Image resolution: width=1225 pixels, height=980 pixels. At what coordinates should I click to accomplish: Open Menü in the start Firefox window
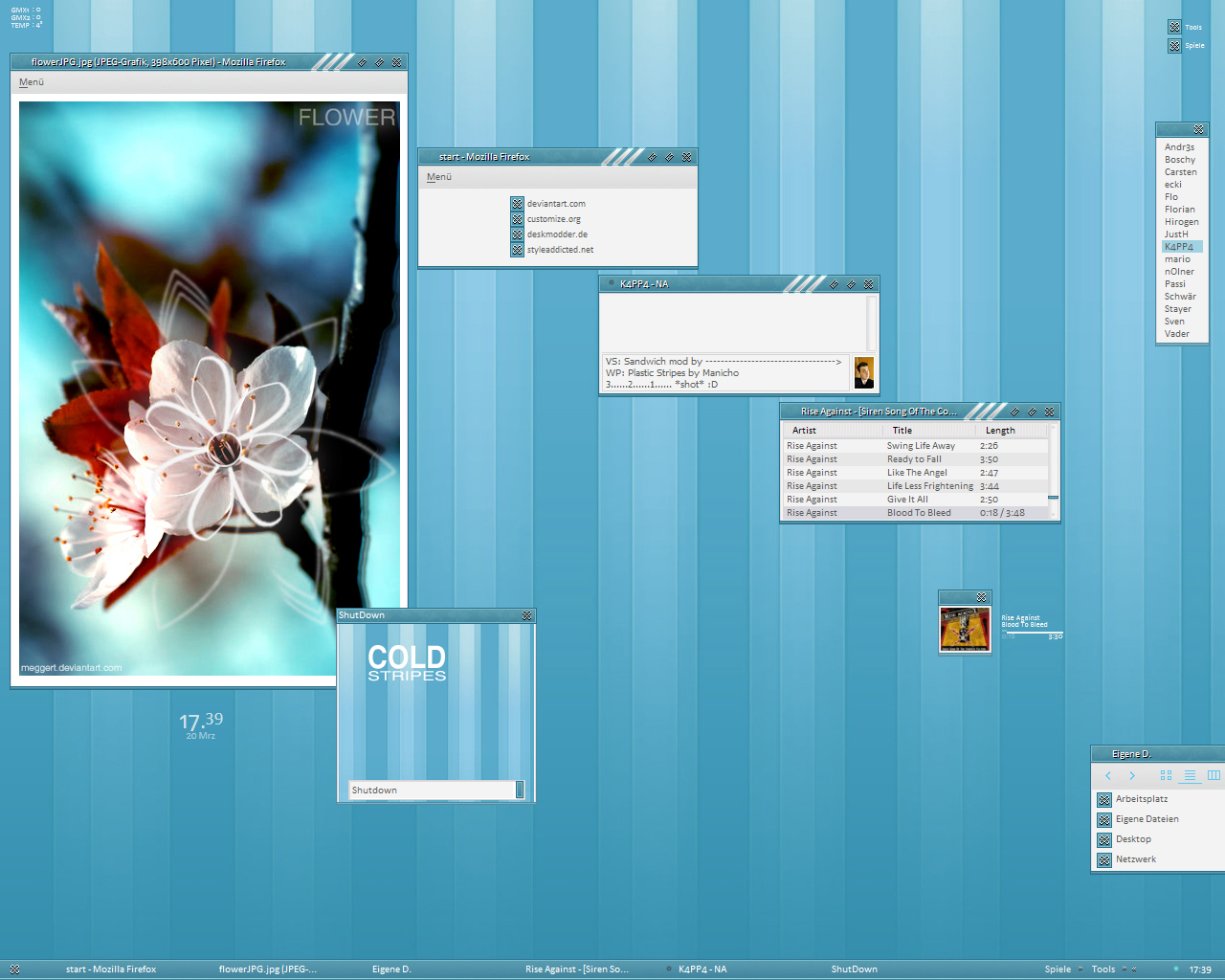pyautogui.click(x=439, y=177)
